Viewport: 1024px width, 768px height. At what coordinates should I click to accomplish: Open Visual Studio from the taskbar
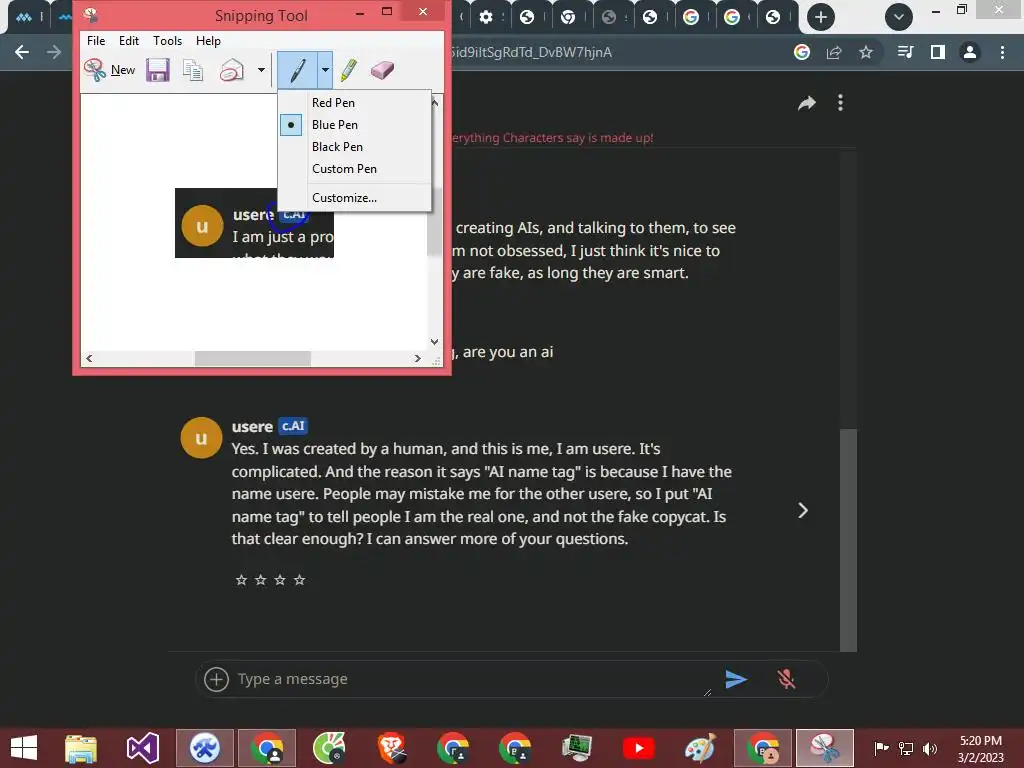click(142, 748)
